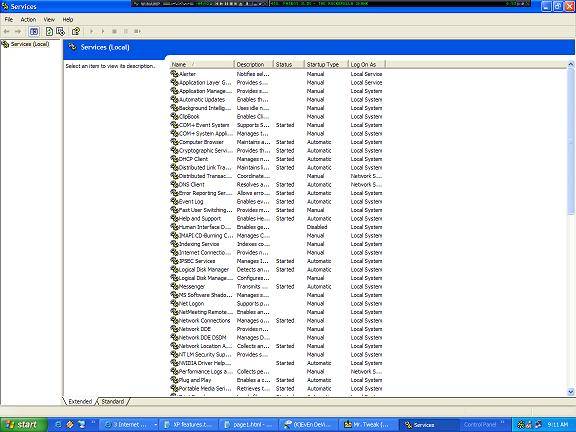576x432 pixels.
Task: Click the Start Service play icon
Action: [x=91, y=32]
